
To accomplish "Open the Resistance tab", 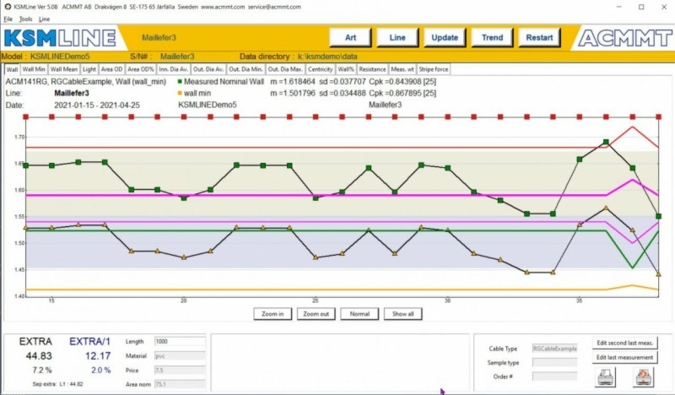I will [372, 69].
